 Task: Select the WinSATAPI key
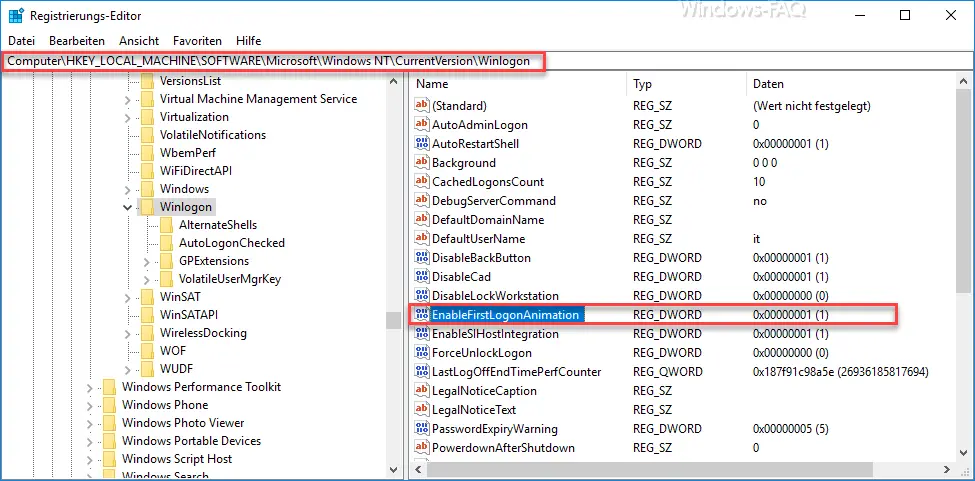(188, 315)
